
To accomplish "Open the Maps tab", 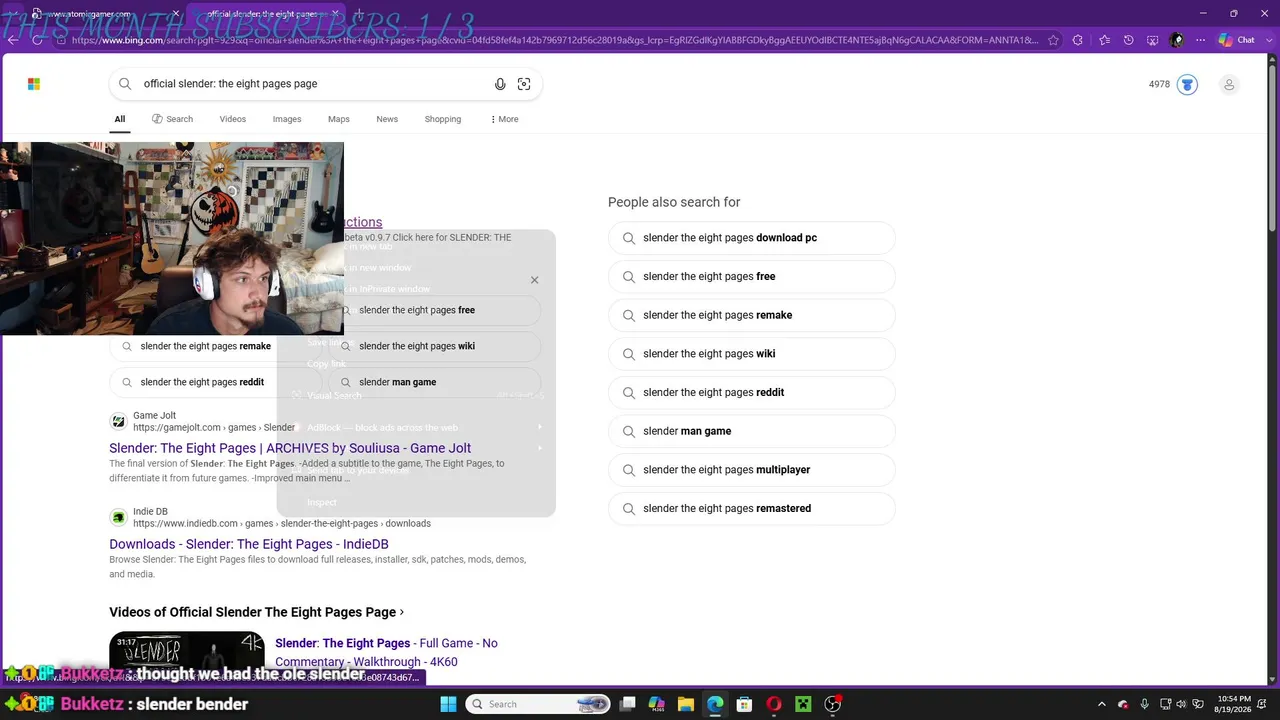I will point(339,119).
